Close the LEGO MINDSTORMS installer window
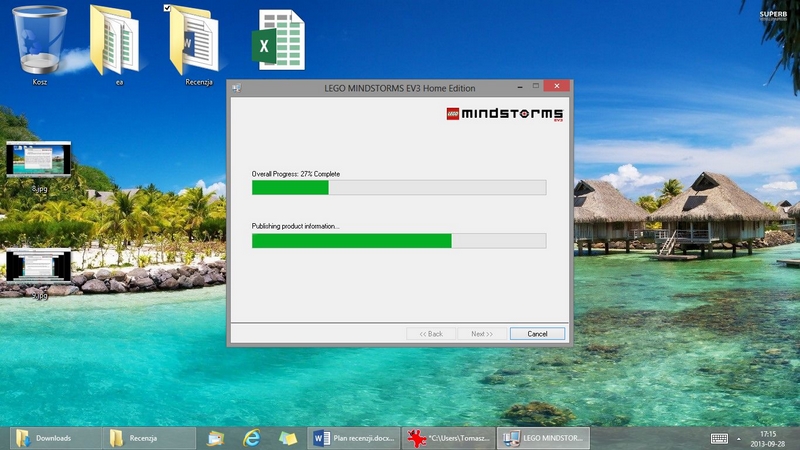This screenshot has width=800, height=450. coord(557,86)
